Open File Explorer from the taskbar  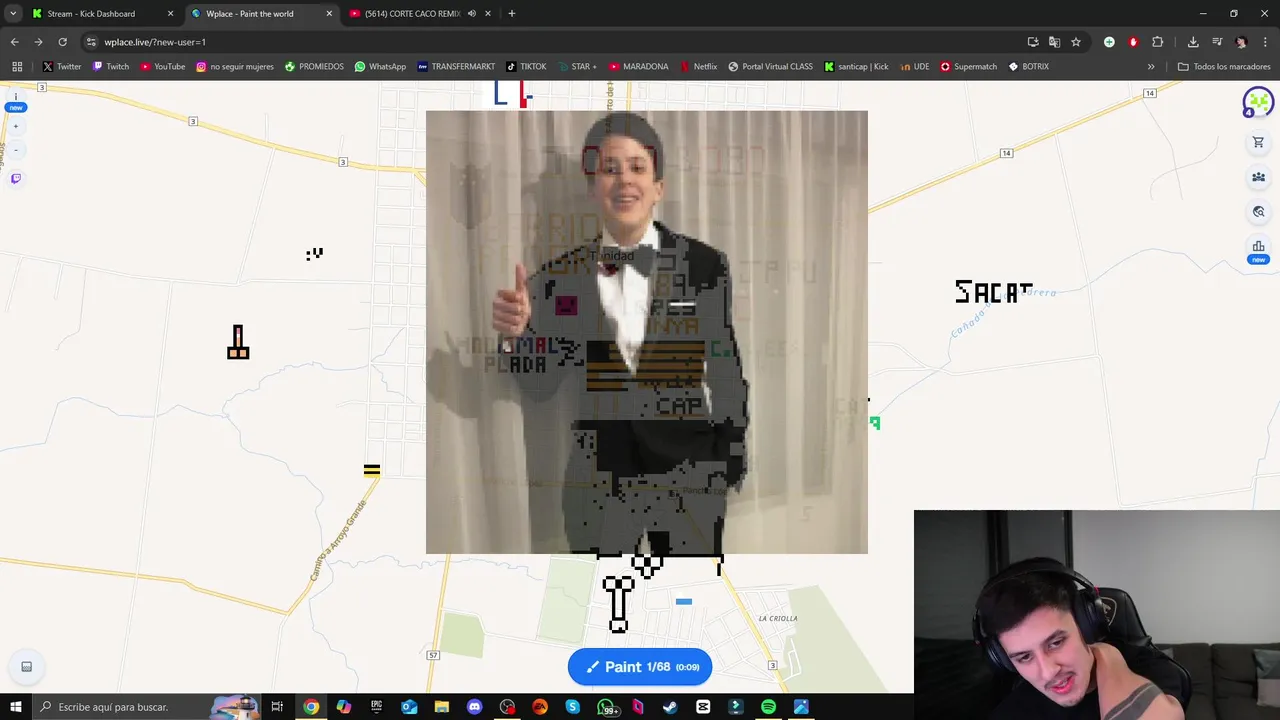[x=441, y=707]
